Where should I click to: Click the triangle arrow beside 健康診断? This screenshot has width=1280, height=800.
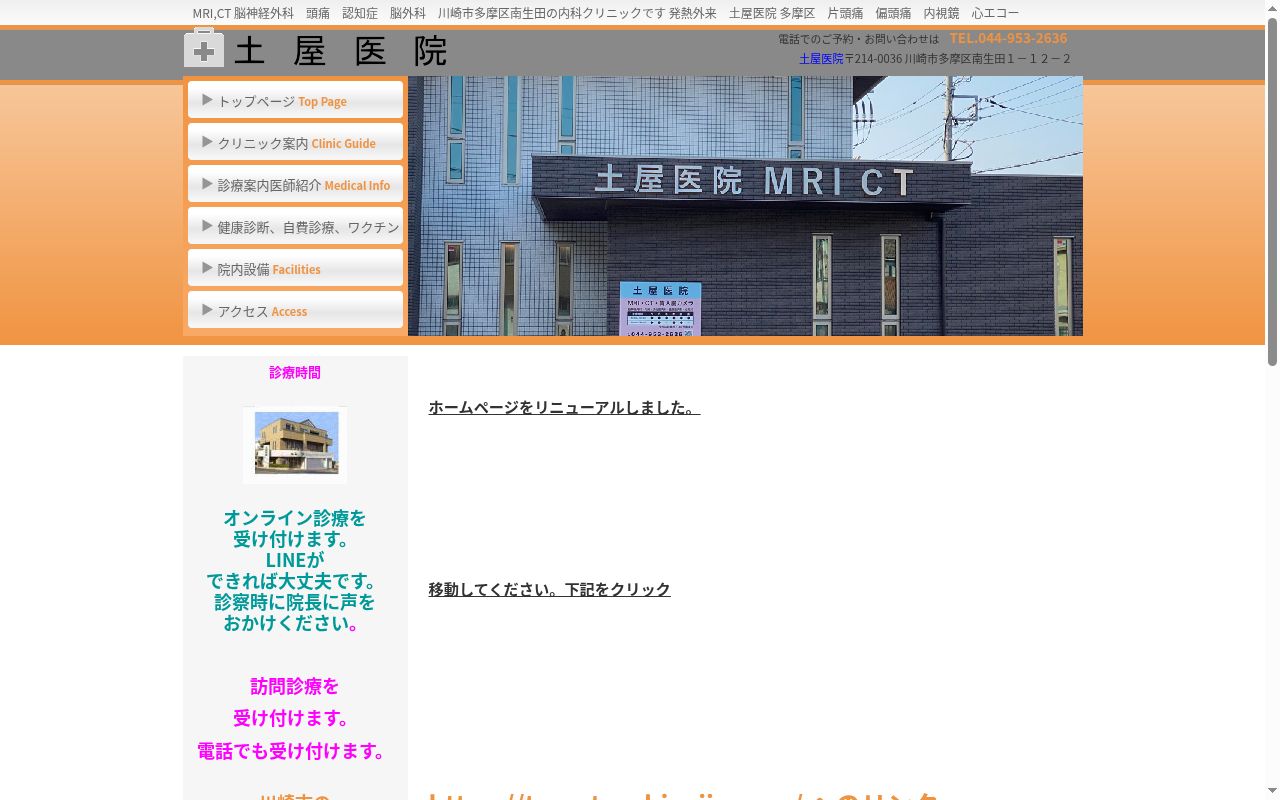pyautogui.click(x=207, y=226)
